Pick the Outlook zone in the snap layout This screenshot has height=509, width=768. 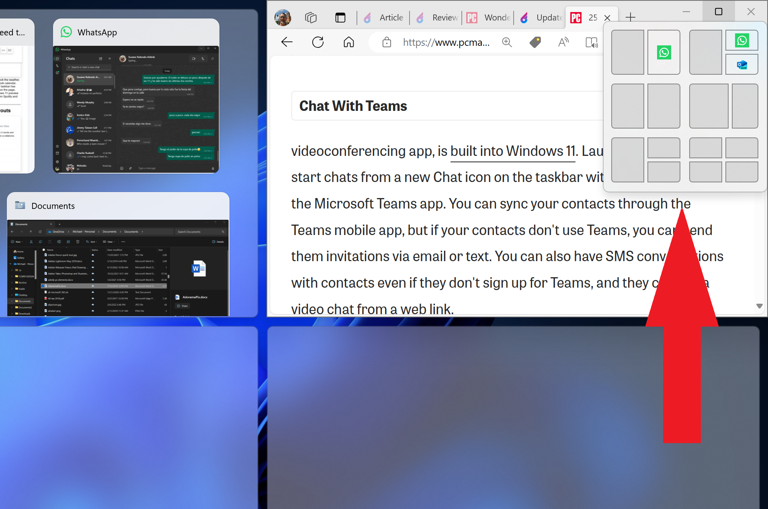[741, 65]
